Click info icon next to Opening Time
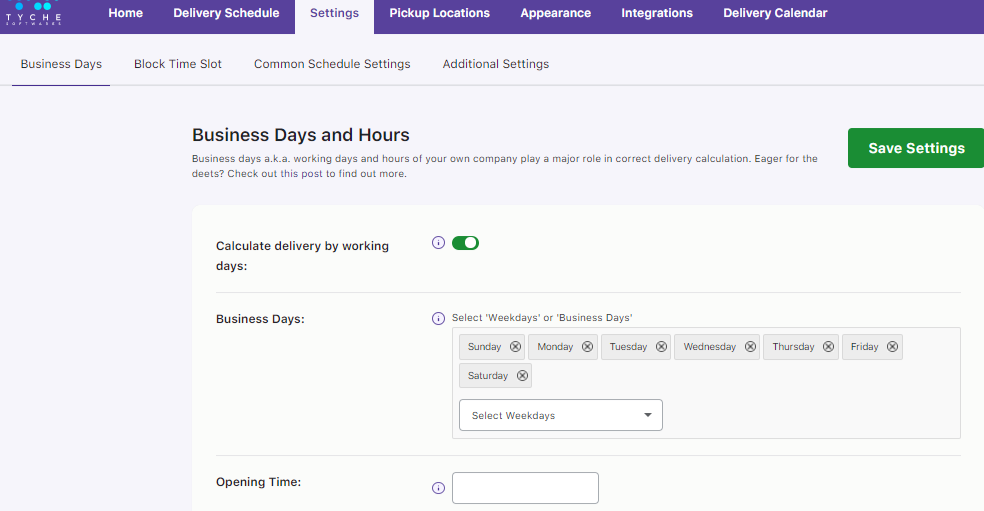Screen dimensions: 984x511 (x=438, y=488)
